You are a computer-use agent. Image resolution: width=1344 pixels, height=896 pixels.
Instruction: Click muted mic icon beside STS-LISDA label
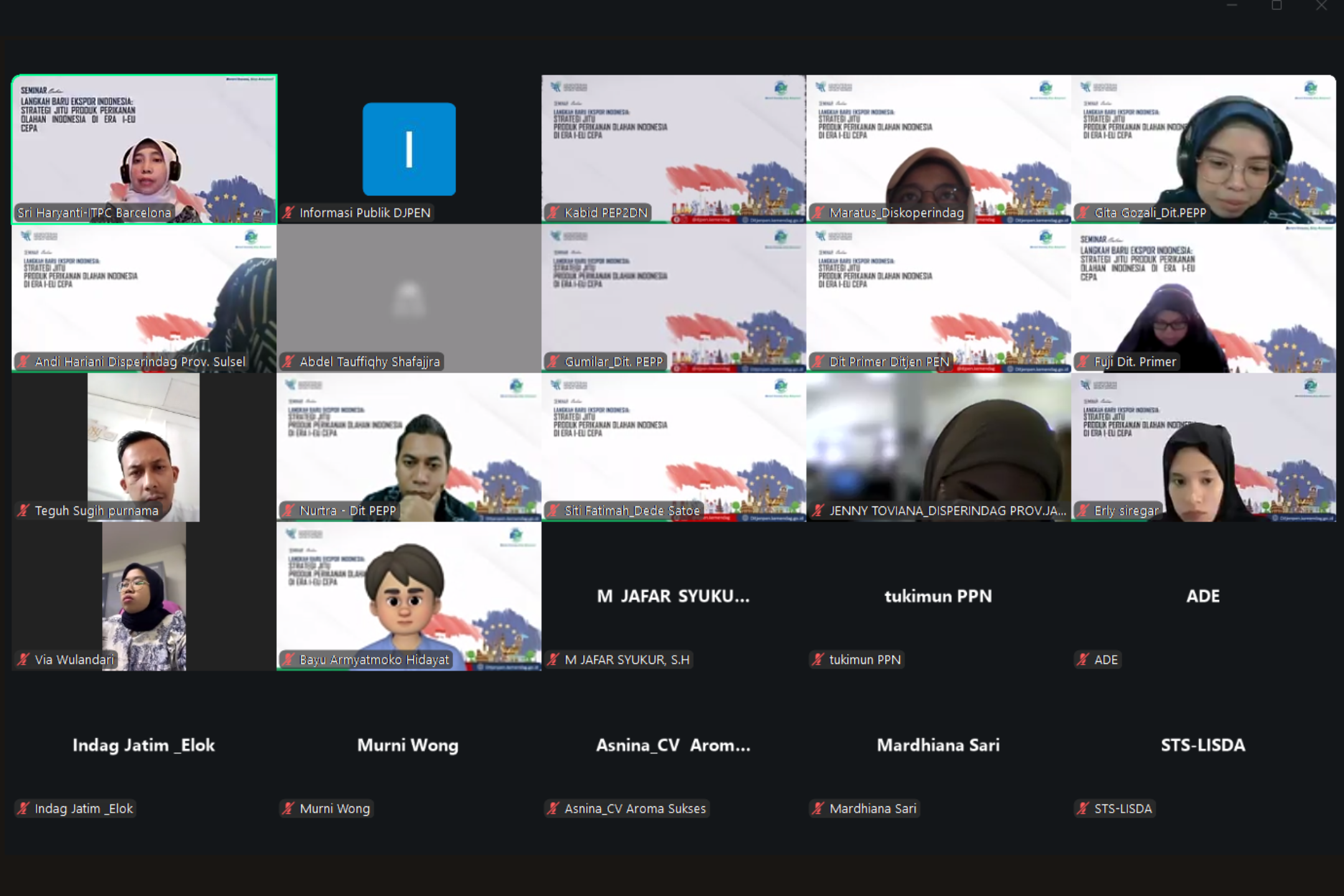click(1083, 808)
